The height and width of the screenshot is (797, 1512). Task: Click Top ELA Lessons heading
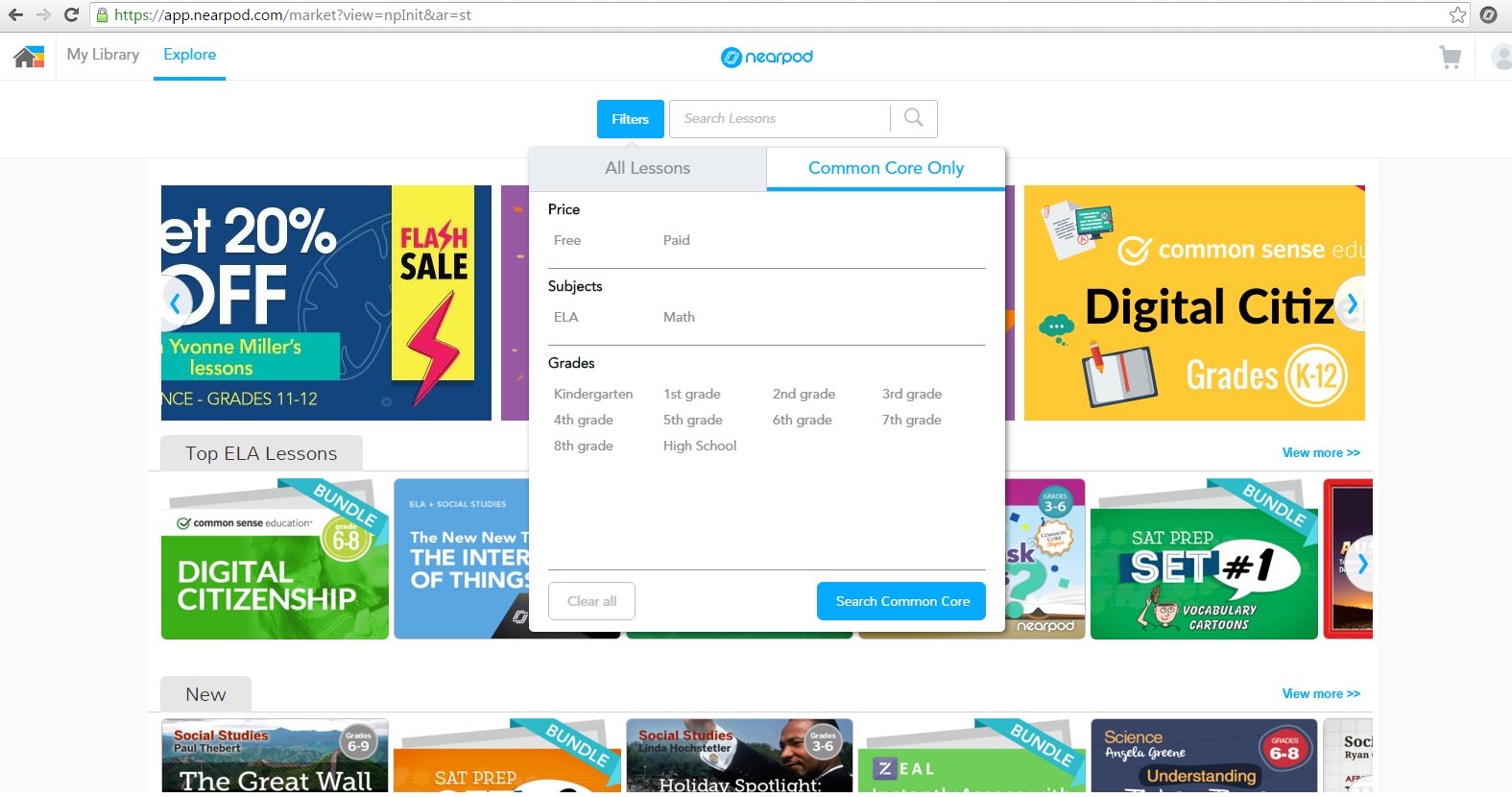[x=261, y=453]
